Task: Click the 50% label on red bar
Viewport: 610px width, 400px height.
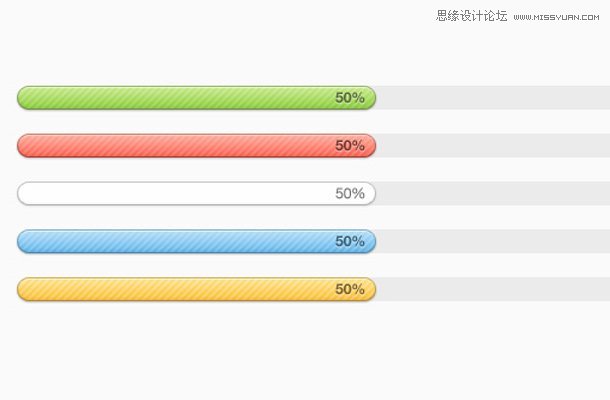Action: 350,146
